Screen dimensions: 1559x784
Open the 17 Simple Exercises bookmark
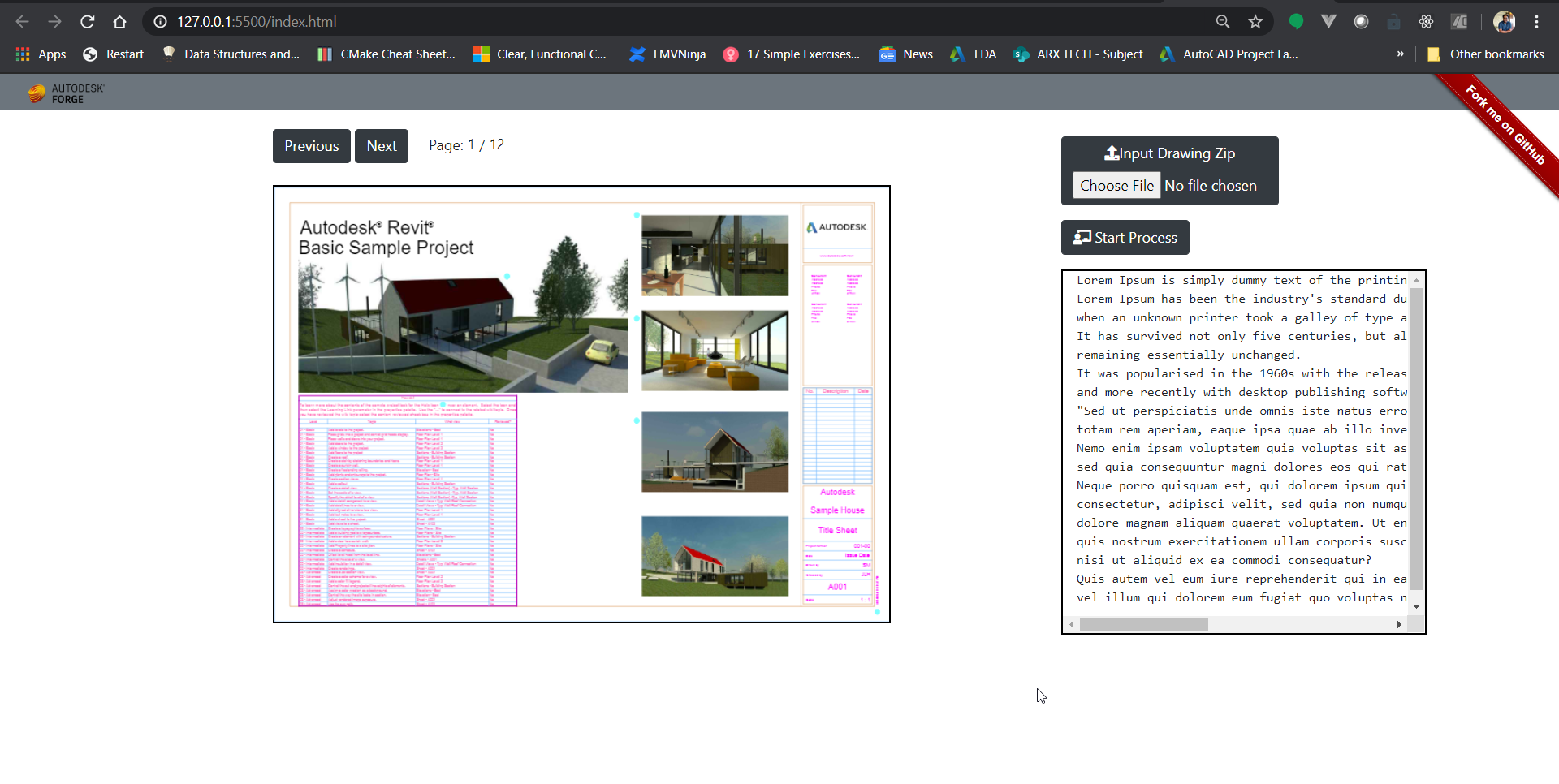pos(792,54)
